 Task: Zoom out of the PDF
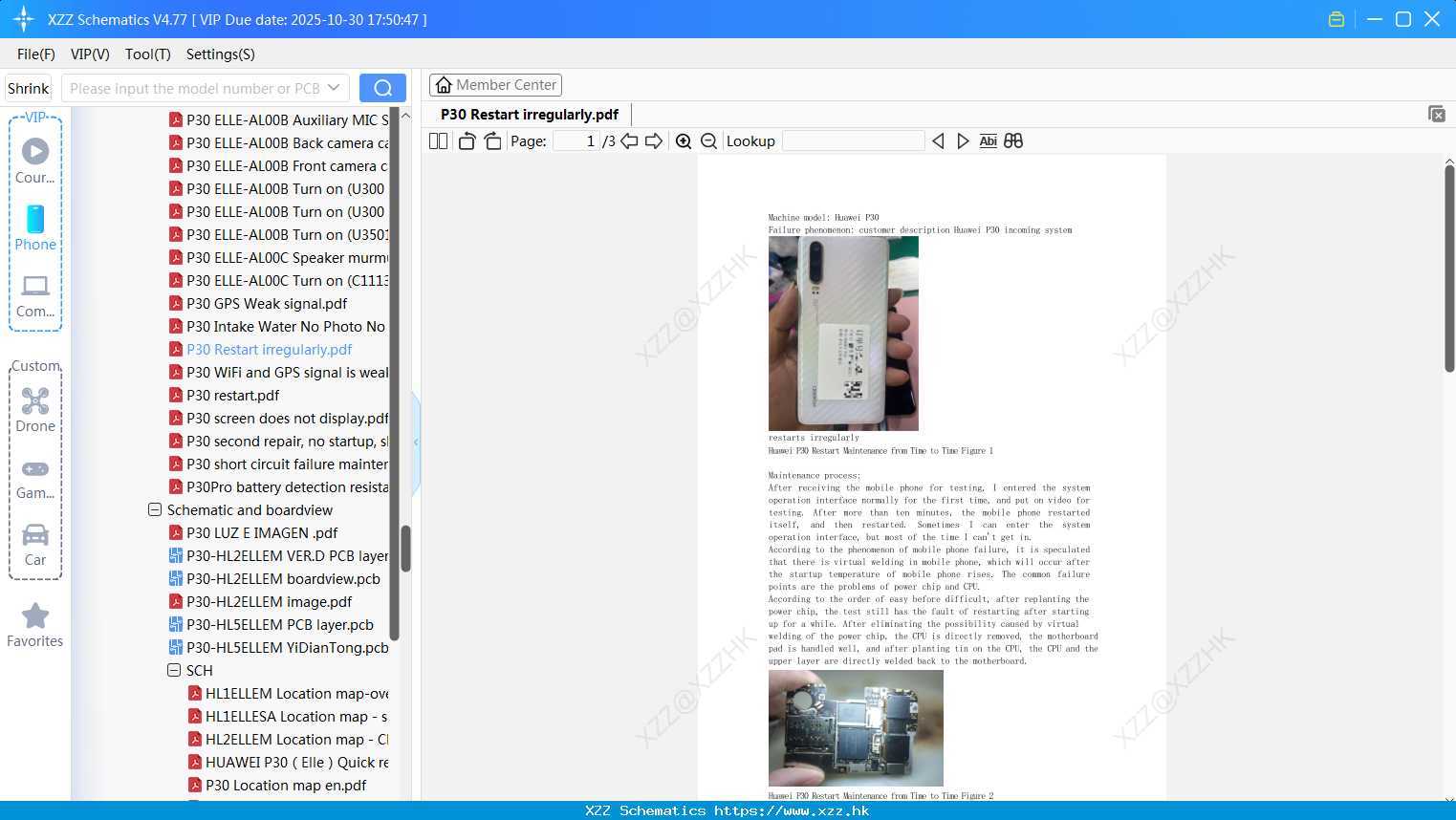click(709, 140)
